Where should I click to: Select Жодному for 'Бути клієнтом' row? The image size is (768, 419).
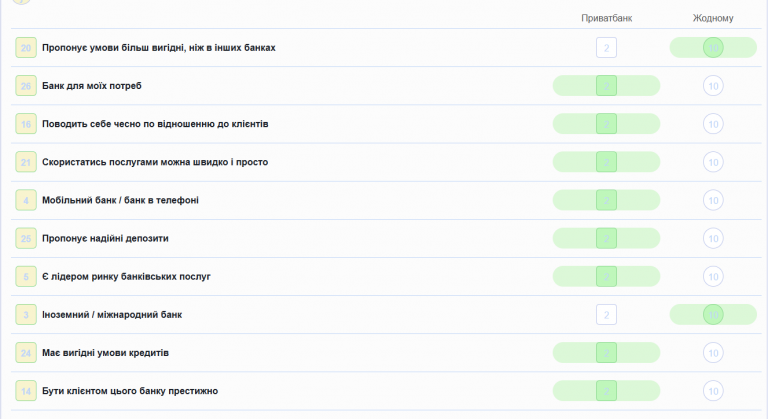[x=713, y=391]
